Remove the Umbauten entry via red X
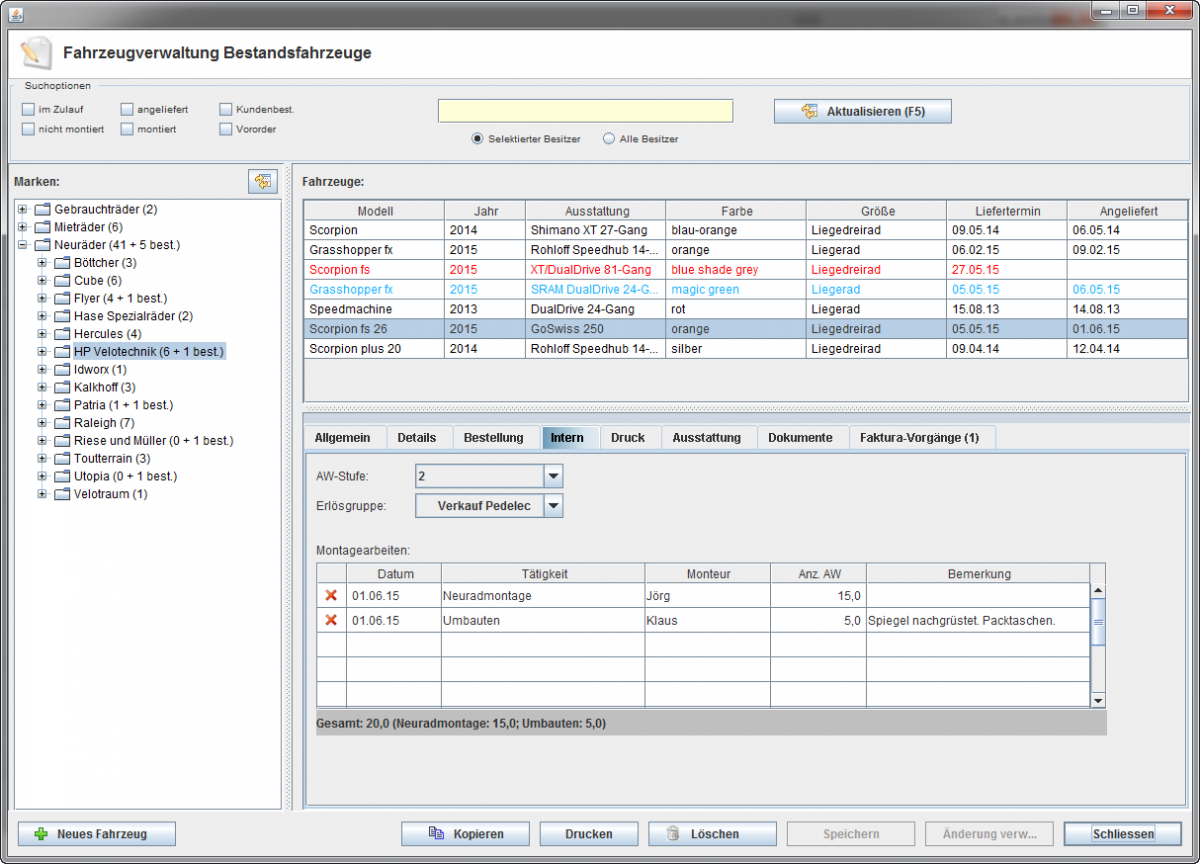The width and height of the screenshot is (1200, 864). [x=331, y=621]
